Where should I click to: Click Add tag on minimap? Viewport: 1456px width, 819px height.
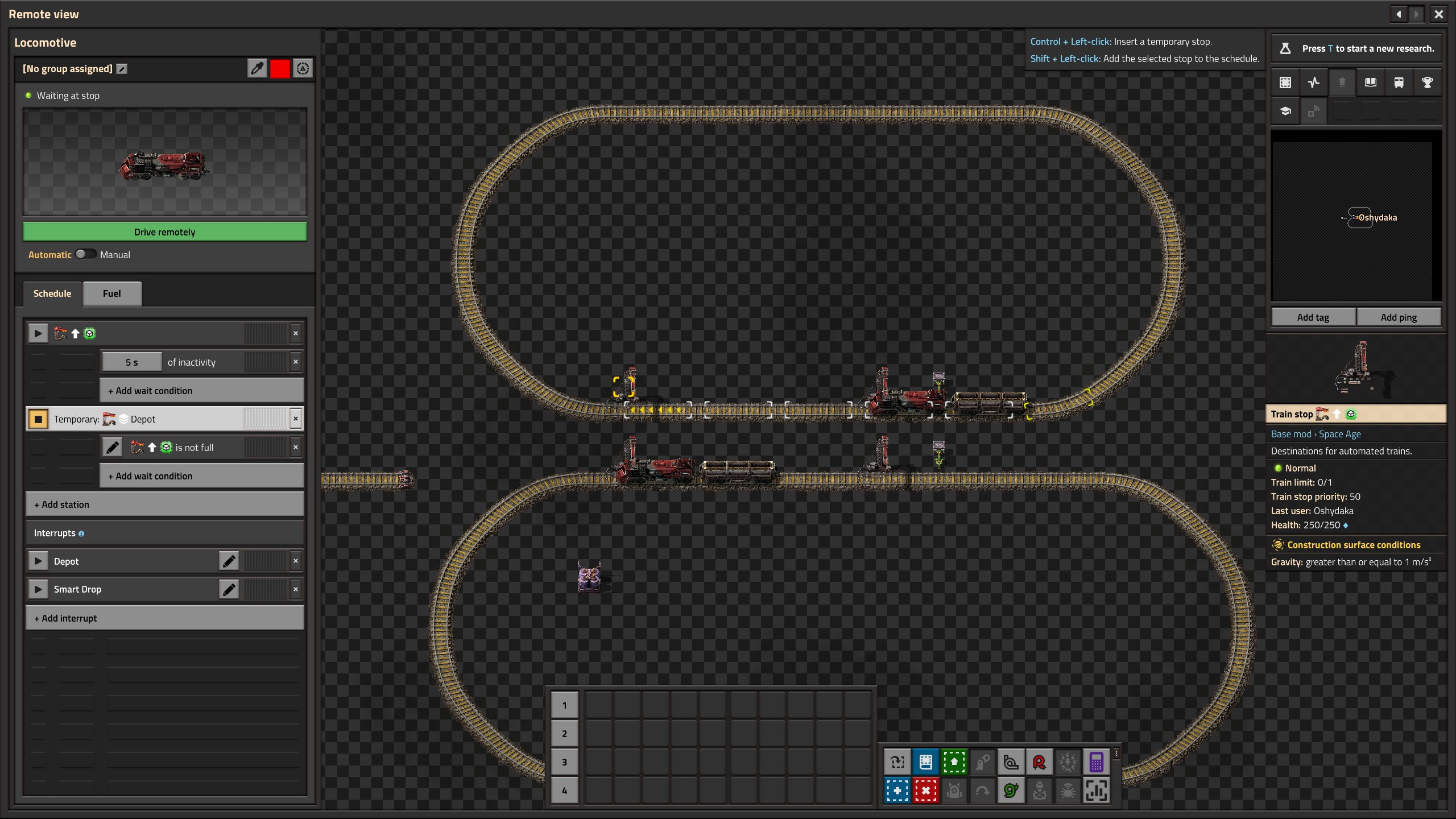tap(1313, 317)
